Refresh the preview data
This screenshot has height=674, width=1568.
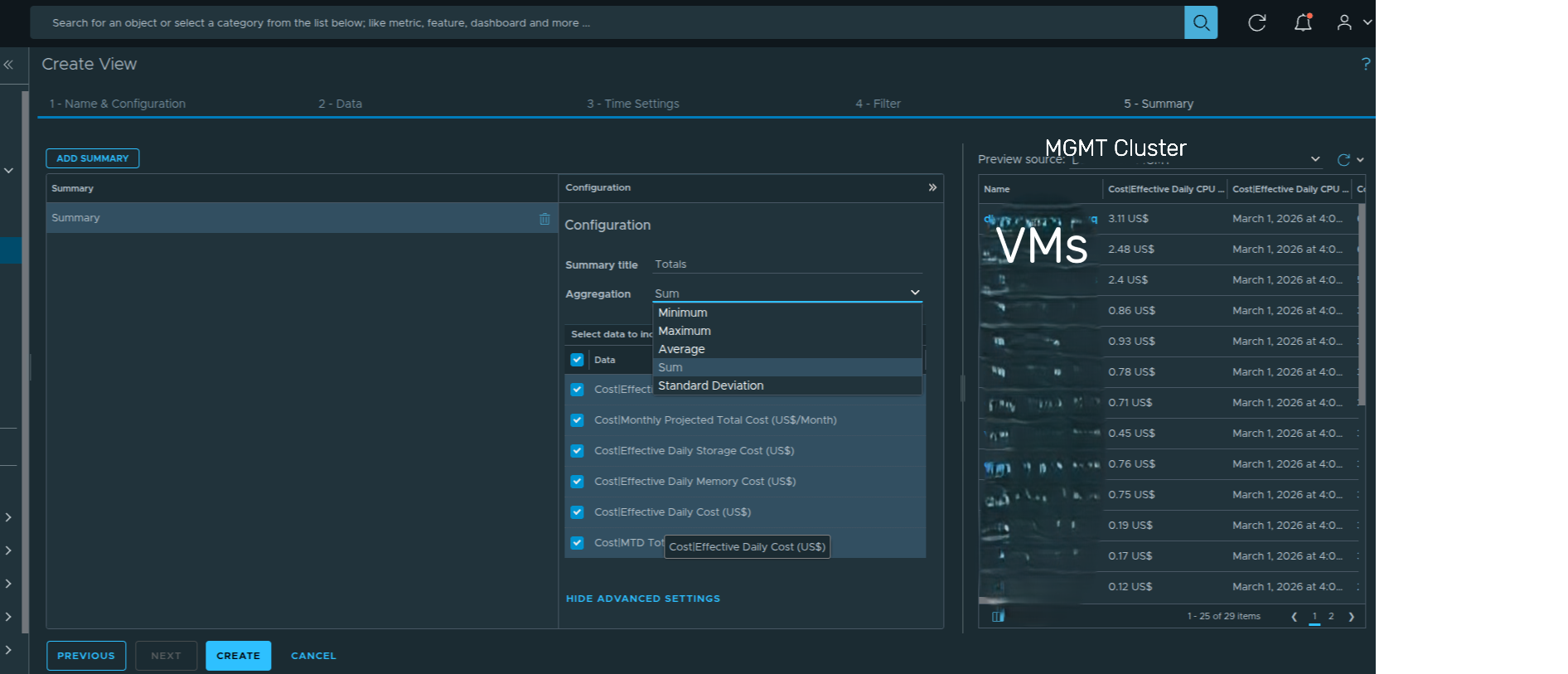tap(1343, 159)
